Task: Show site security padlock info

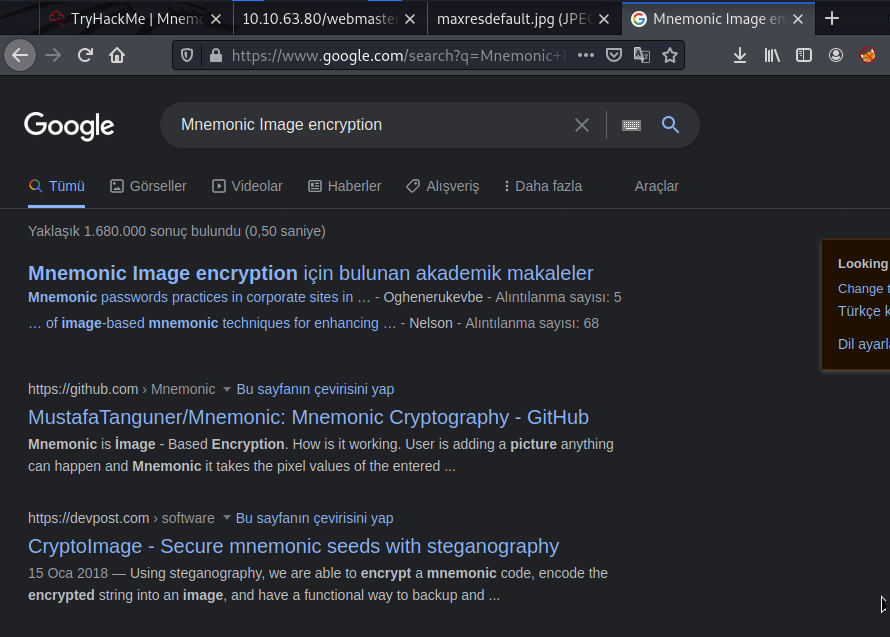Action: [x=216, y=55]
